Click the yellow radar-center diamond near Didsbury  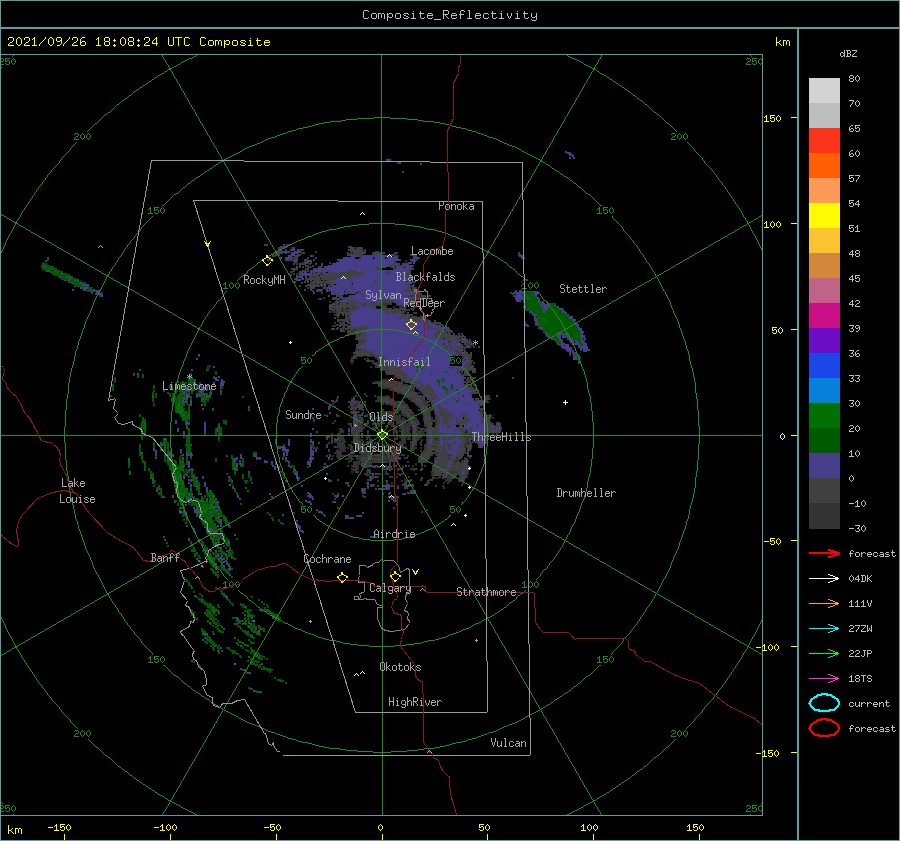coord(382,435)
